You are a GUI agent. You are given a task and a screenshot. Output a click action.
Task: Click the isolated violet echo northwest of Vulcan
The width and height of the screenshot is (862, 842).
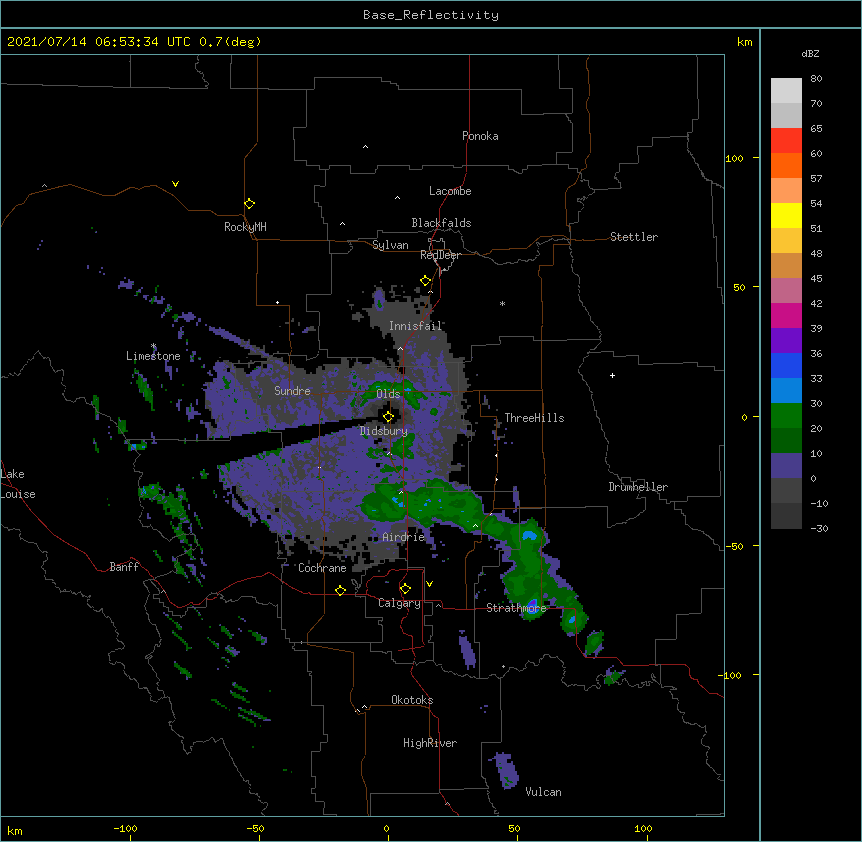coord(505,770)
